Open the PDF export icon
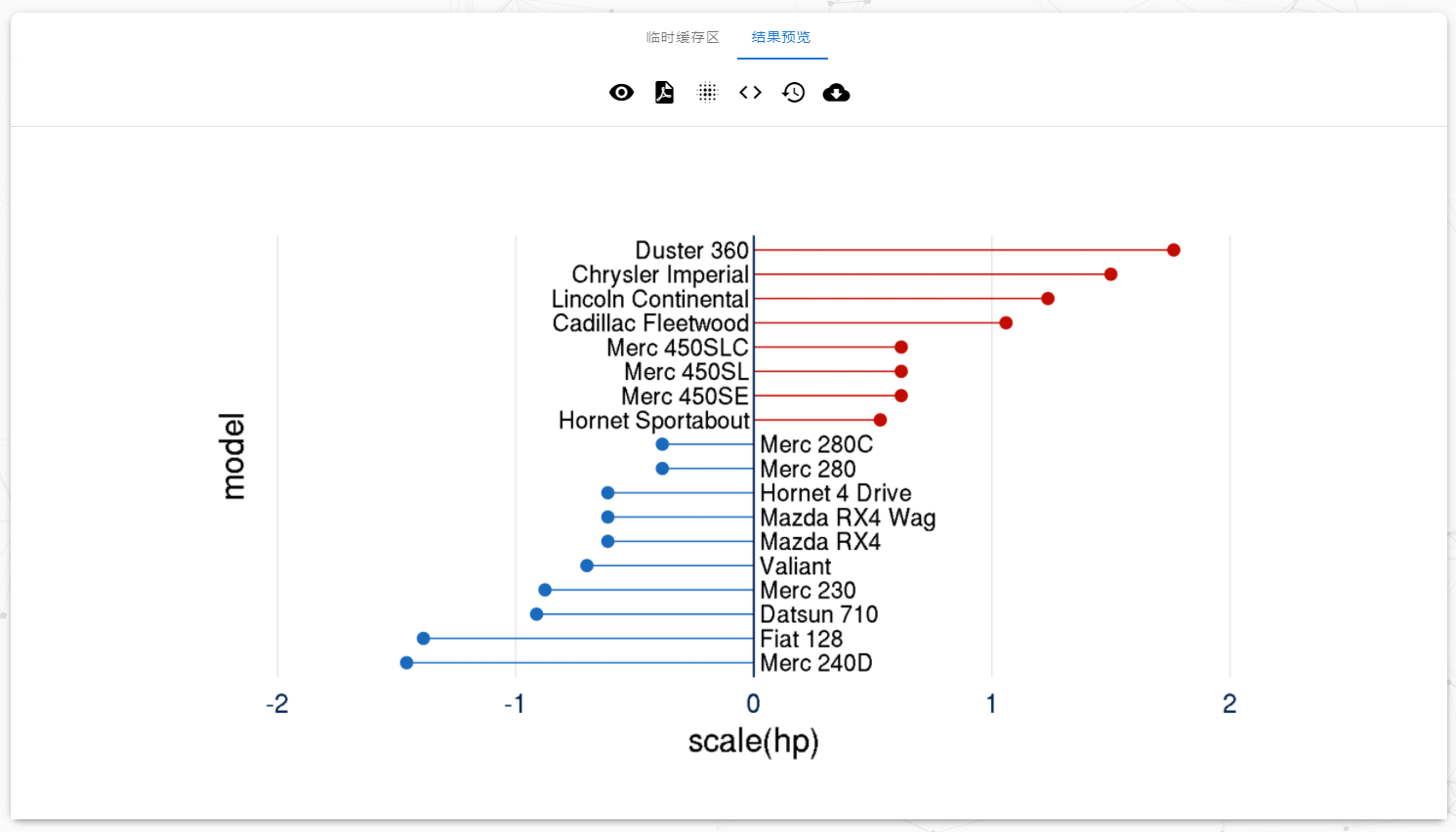The image size is (1456, 832). (664, 93)
